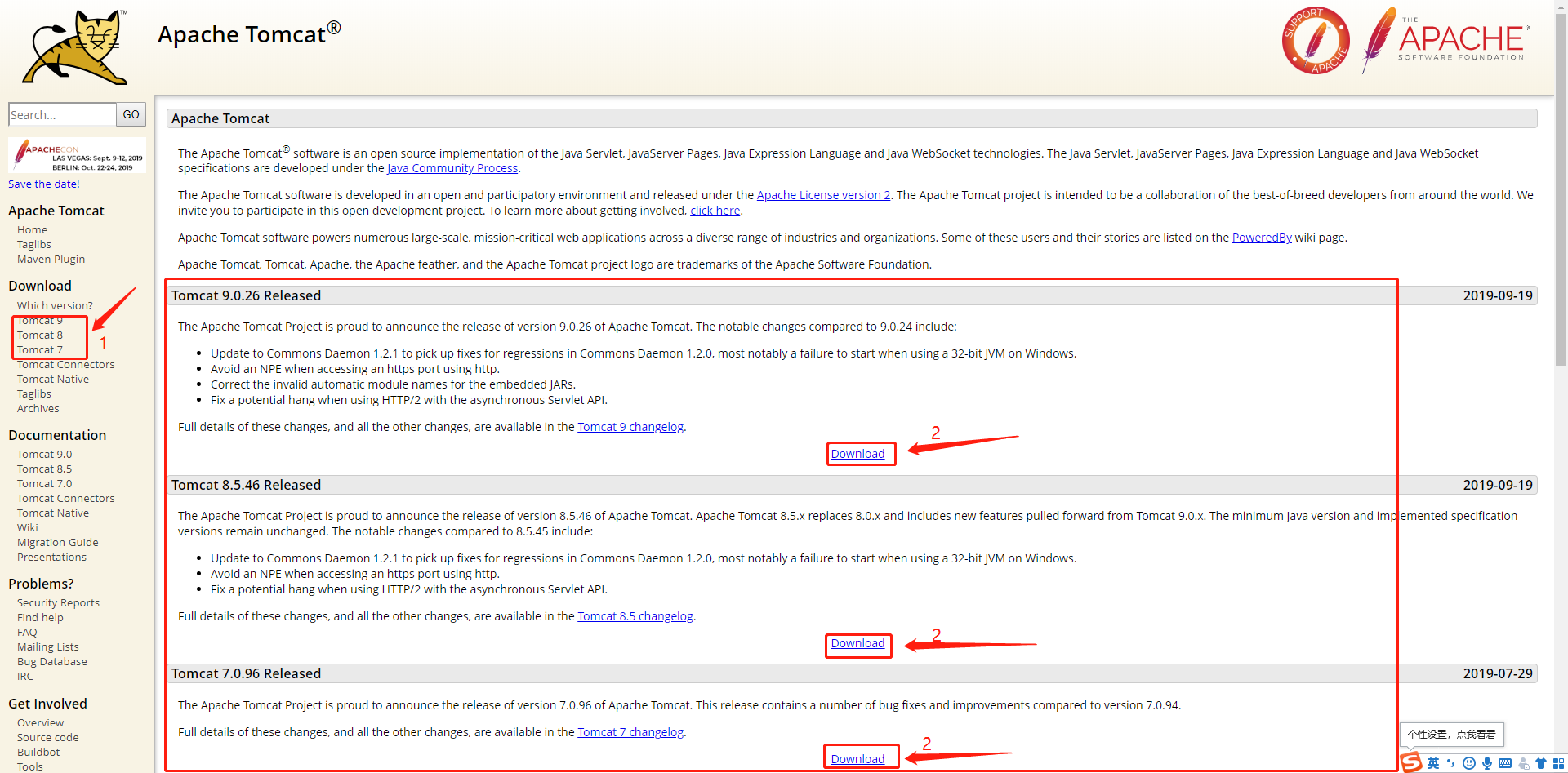Open the Tomcat 7 changelog link
This screenshot has width=1568, height=773.
coord(630,732)
